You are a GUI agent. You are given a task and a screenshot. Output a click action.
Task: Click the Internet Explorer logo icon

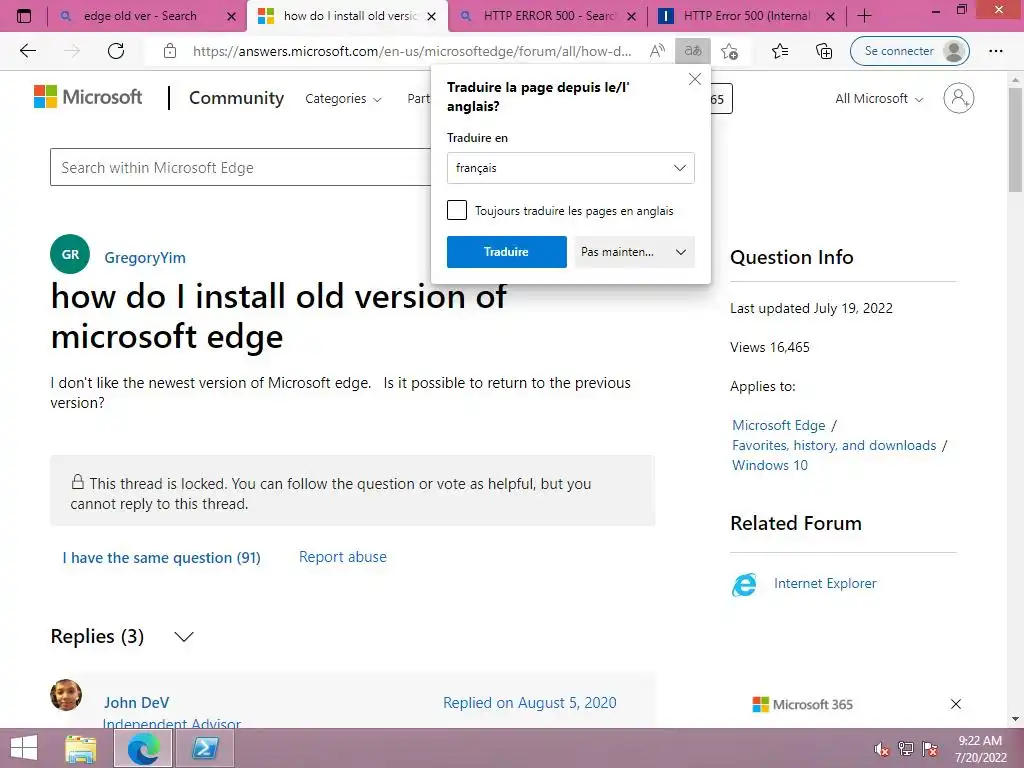pos(744,584)
